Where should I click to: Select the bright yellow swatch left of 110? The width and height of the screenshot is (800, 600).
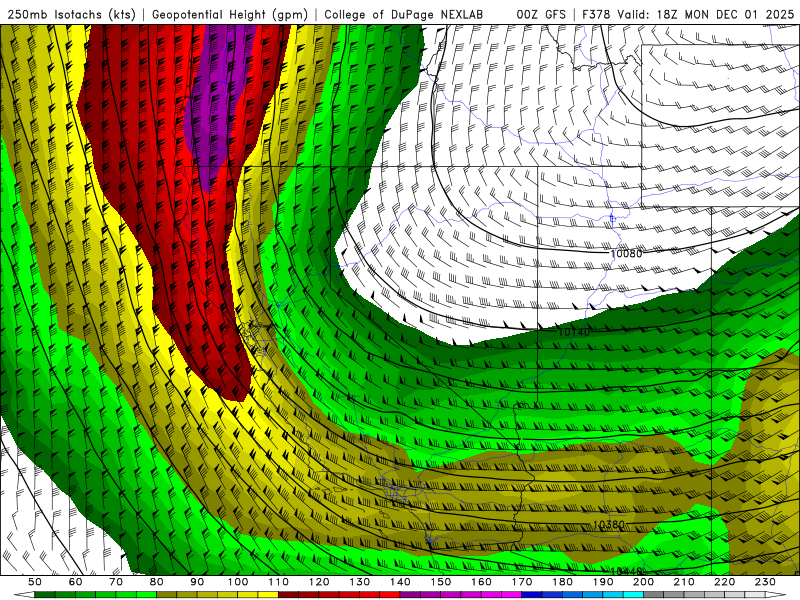click(268, 595)
